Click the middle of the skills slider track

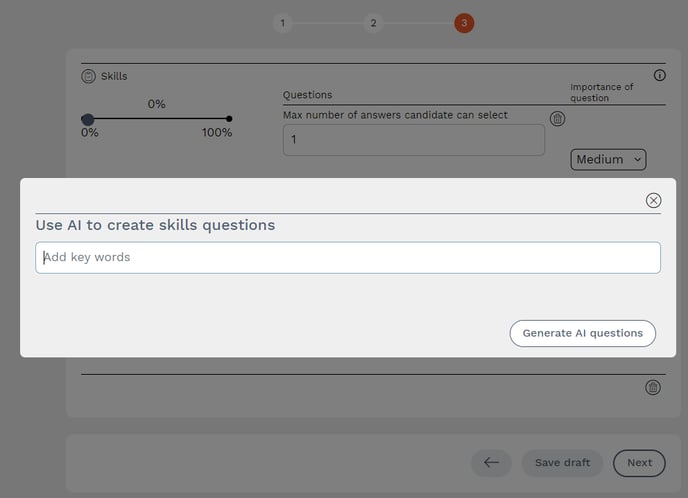pos(158,119)
